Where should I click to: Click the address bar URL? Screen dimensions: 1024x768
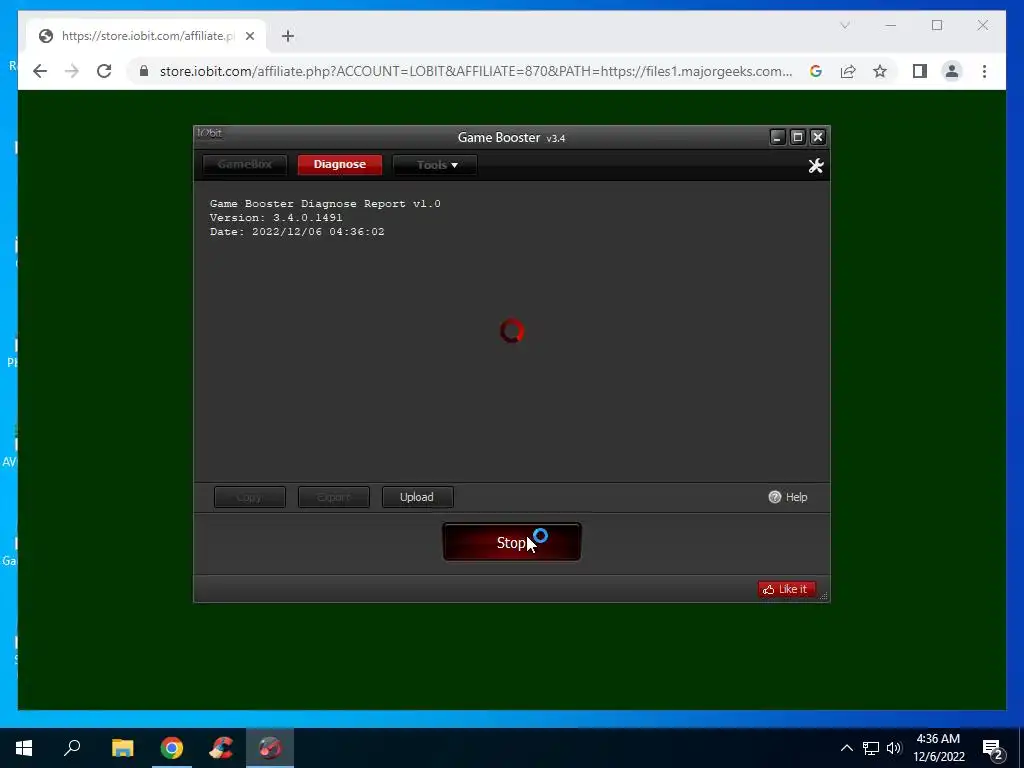coord(476,71)
